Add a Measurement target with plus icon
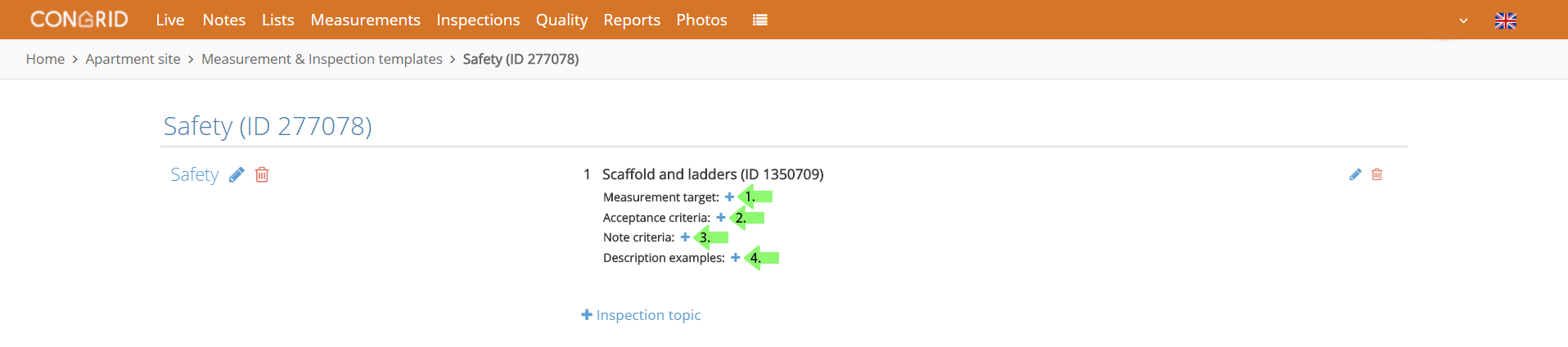This screenshot has width=1568, height=347. pos(729,197)
